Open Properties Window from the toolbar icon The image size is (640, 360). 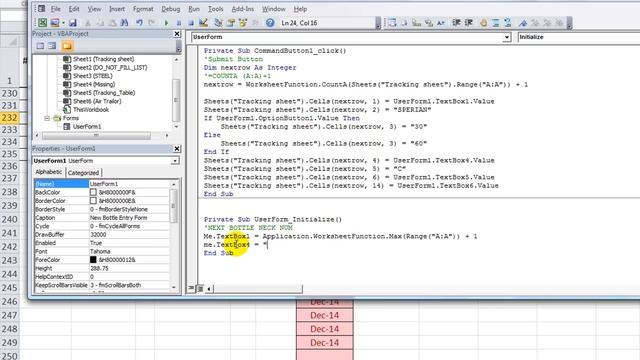231,23
